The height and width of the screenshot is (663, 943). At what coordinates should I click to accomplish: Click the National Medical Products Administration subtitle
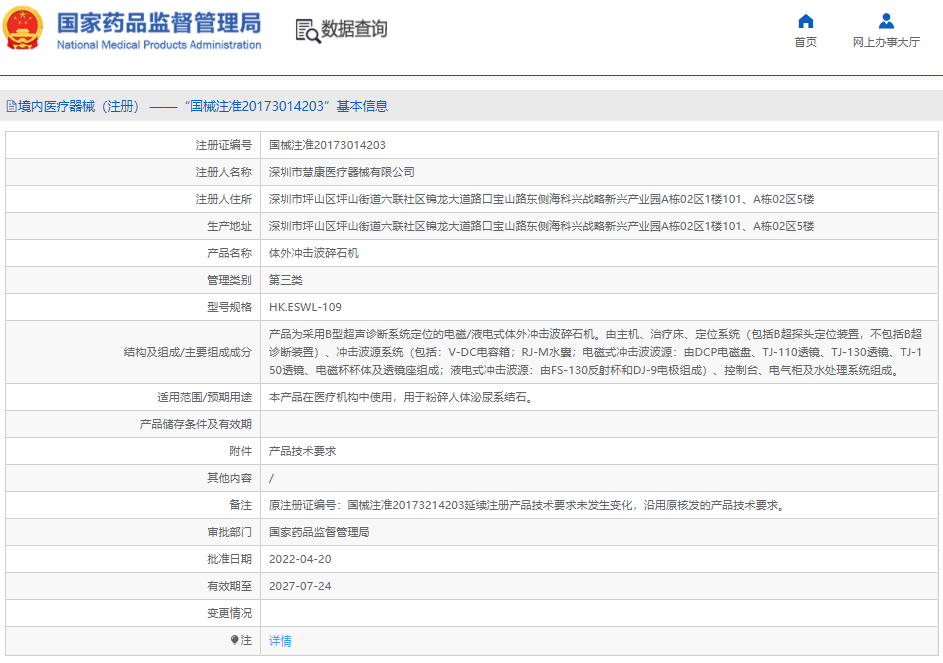point(158,45)
